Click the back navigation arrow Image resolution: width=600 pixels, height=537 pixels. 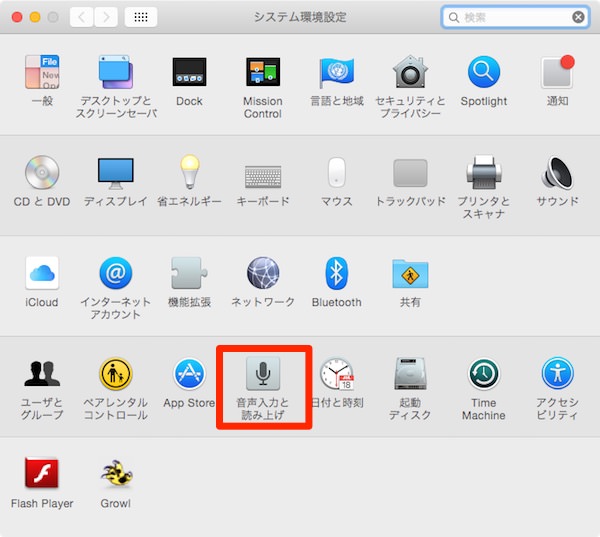[82, 17]
